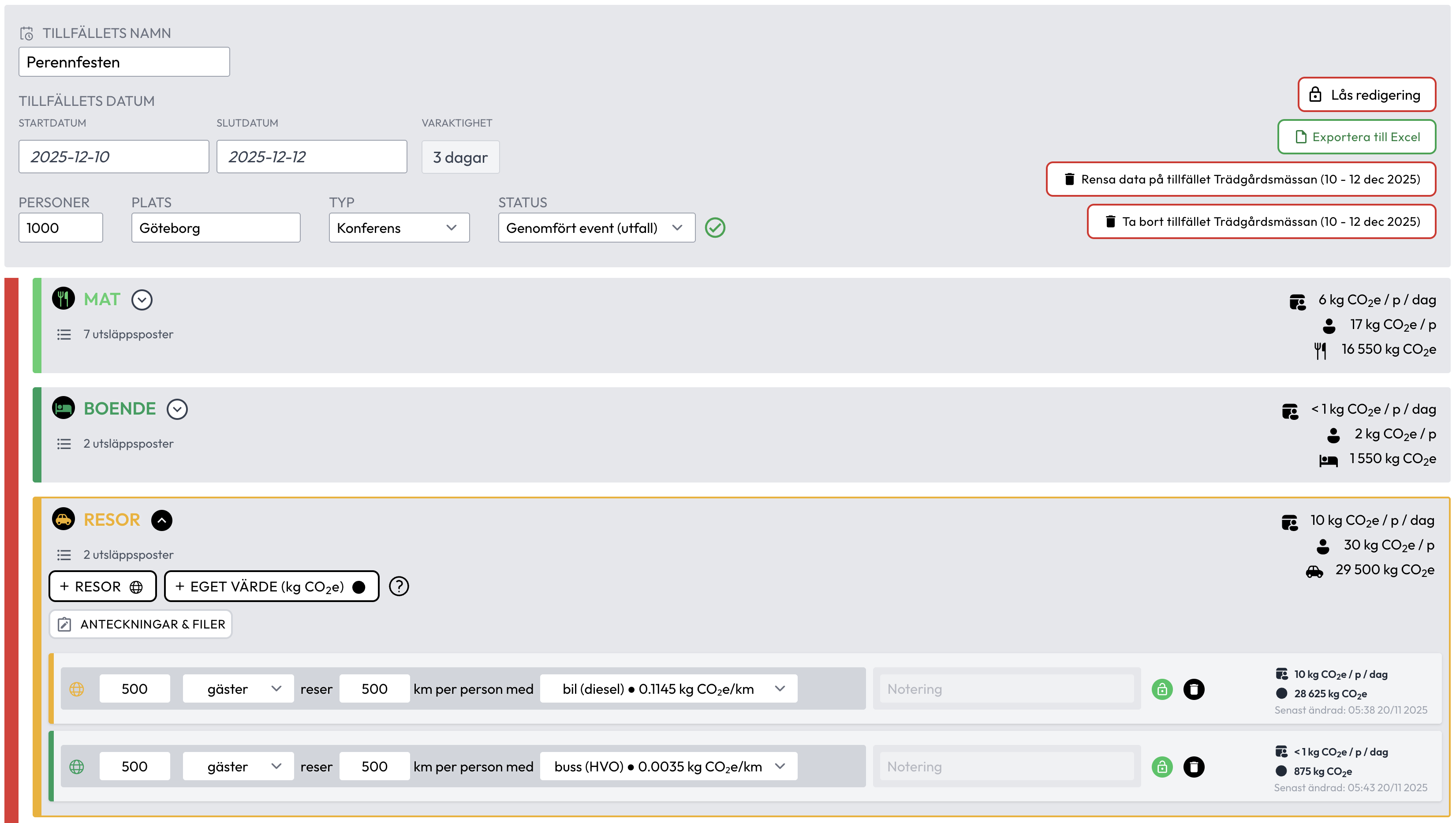This screenshot has width=1456, height=823.
Task: Add new RESOR travel entry
Action: click(x=102, y=586)
